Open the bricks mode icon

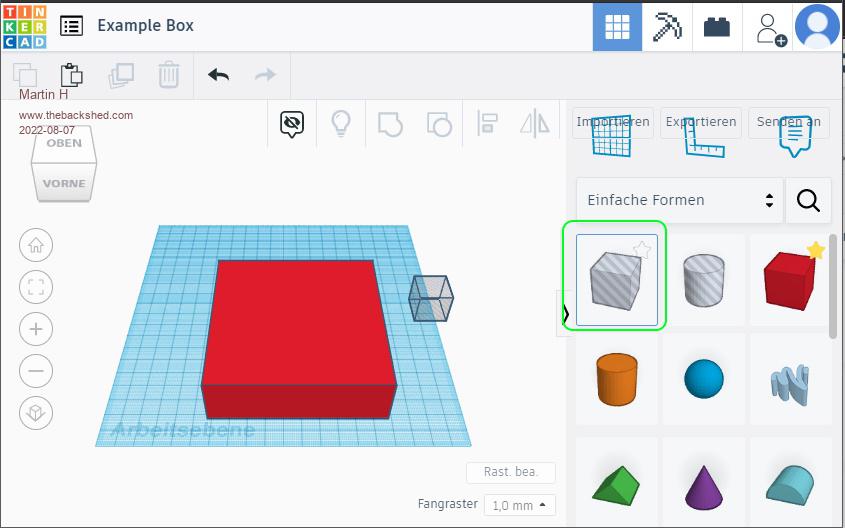716,27
